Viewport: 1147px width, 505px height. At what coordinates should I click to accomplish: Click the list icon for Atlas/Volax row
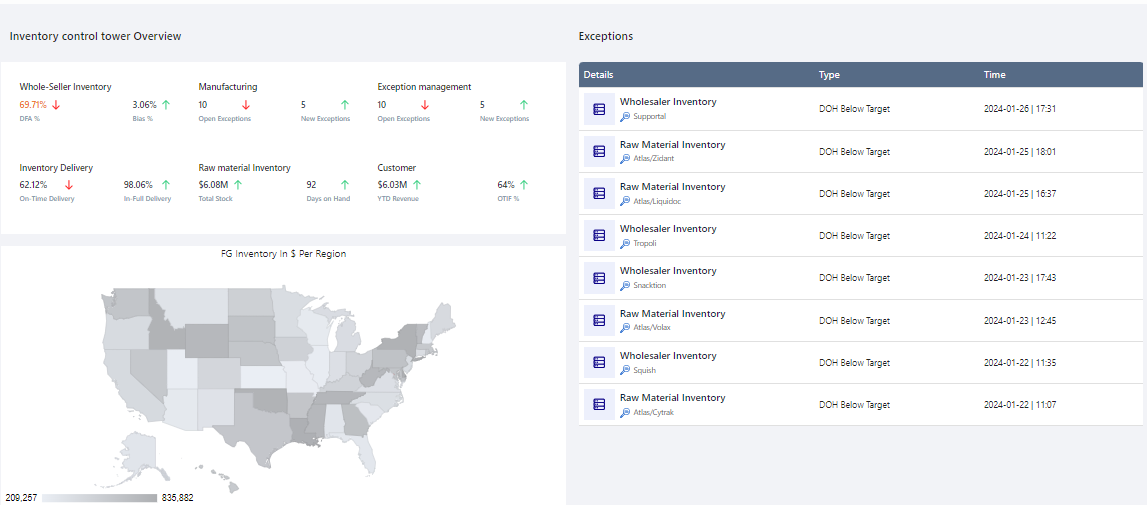[599, 320]
